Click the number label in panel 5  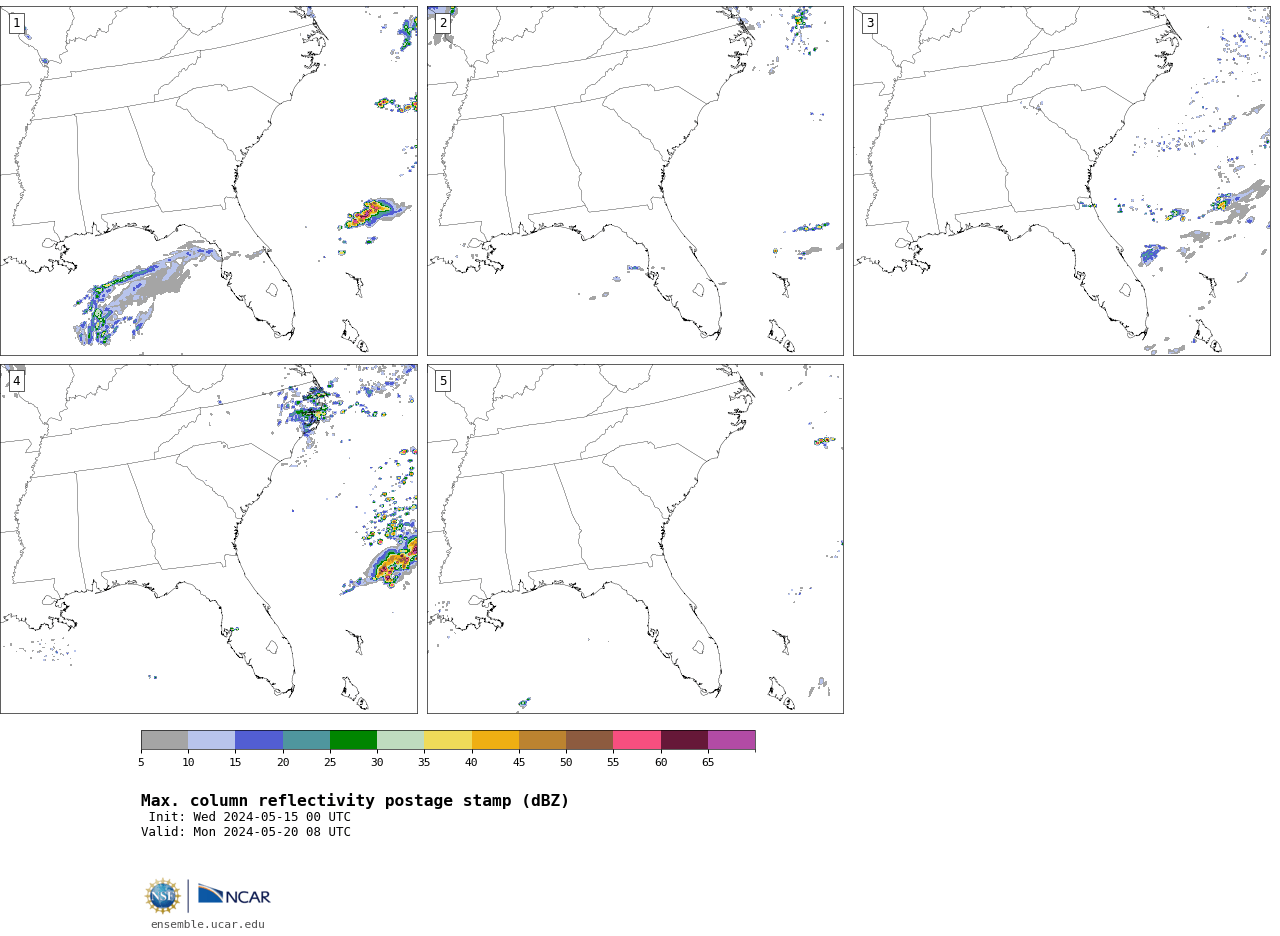443,381
